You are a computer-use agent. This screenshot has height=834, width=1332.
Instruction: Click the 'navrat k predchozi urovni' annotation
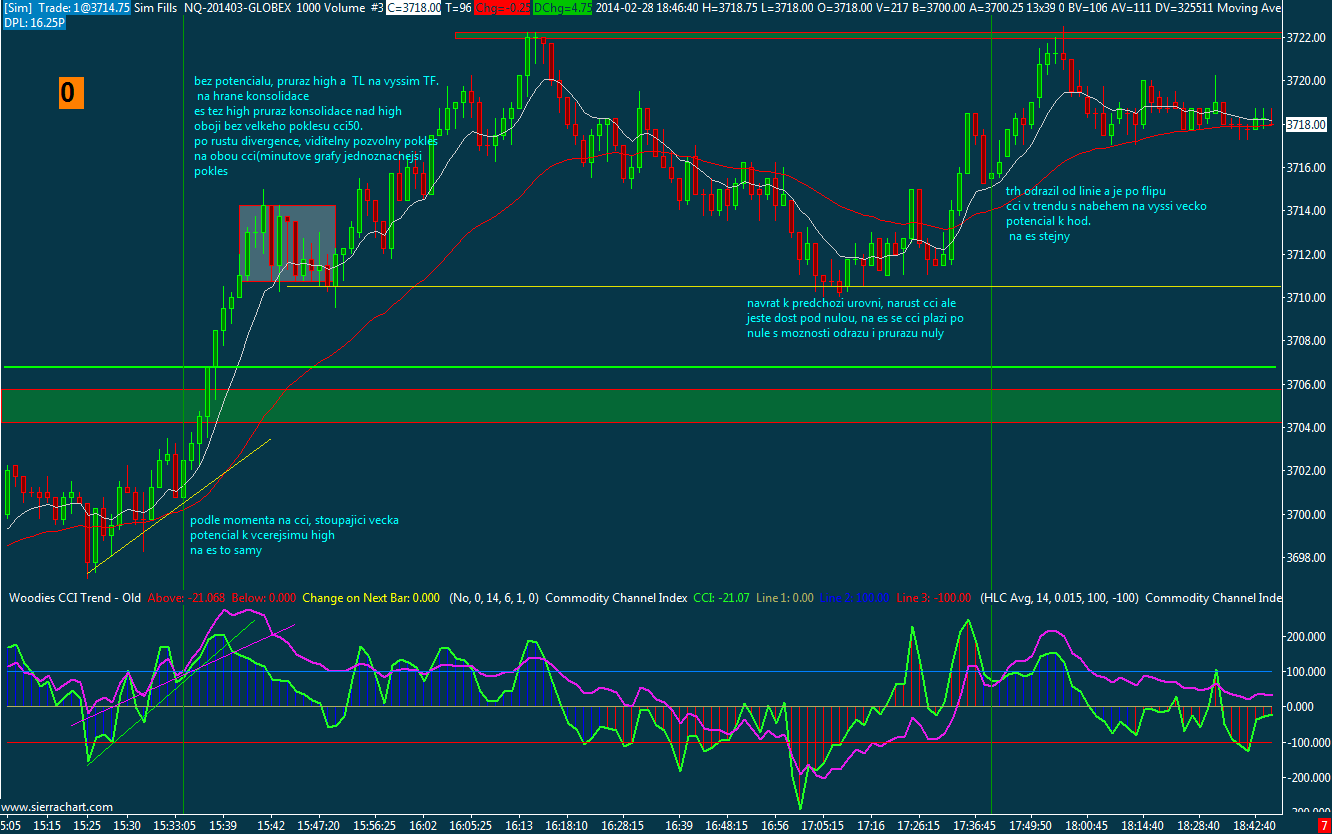pyautogui.click(x=855, y=318)
